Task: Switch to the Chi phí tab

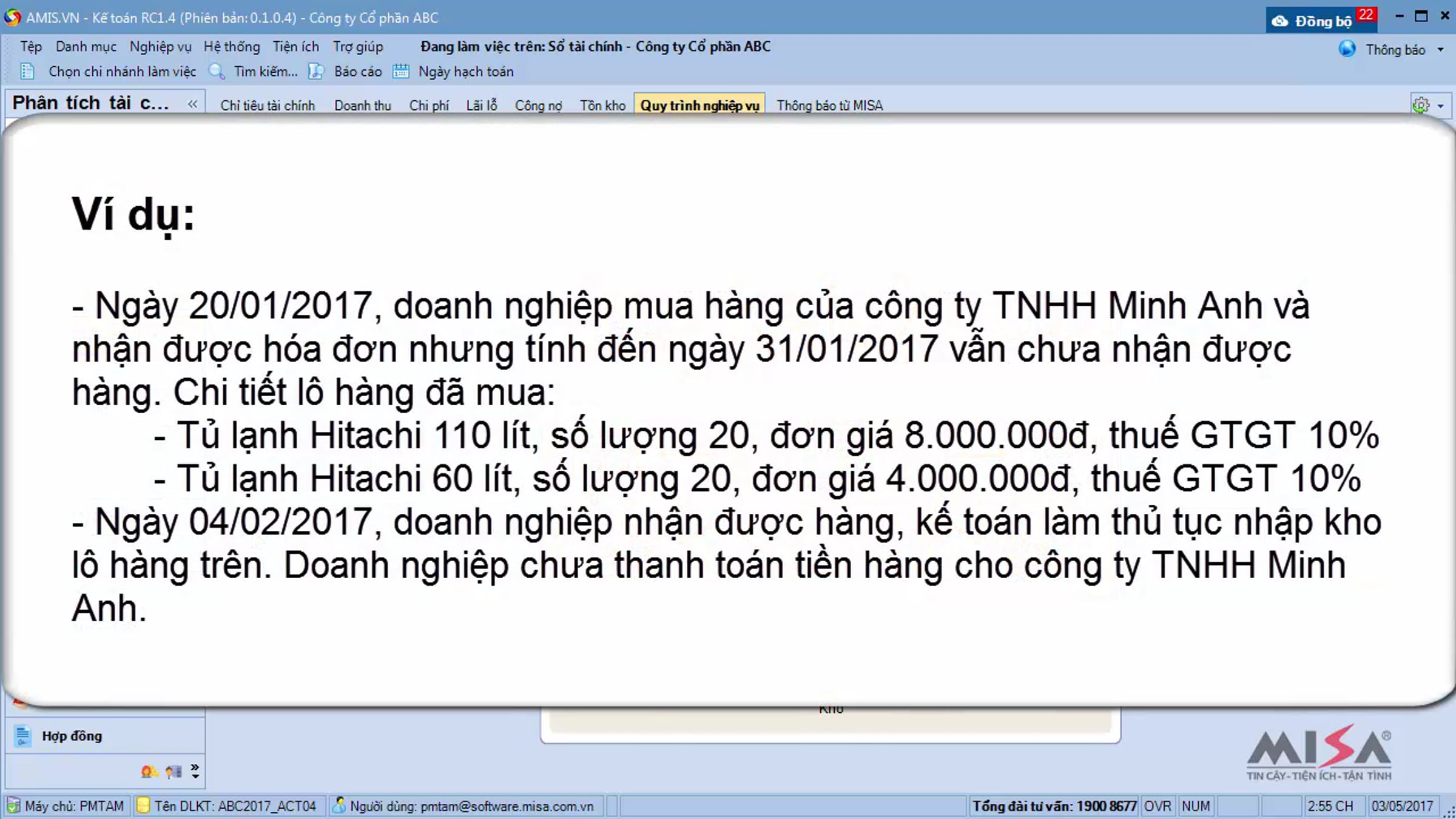Action: coord(429,106)
